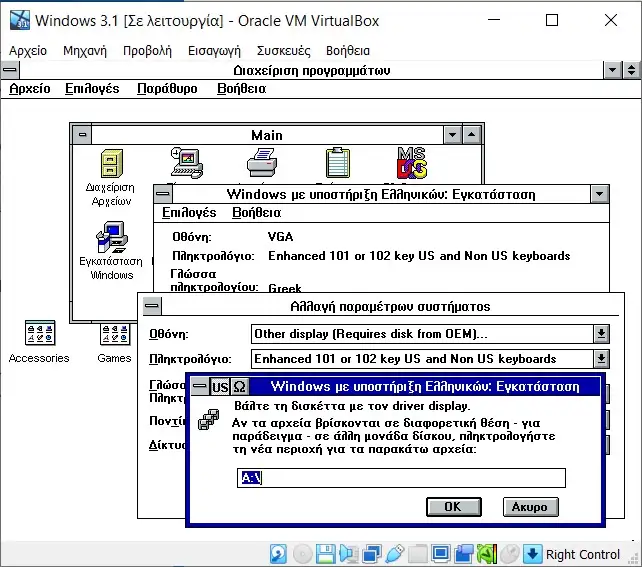The width and height of the screenshot is (642, 567).
Task: Open VirtualBox Προβολή menu
Action: [x=147, y=51]
